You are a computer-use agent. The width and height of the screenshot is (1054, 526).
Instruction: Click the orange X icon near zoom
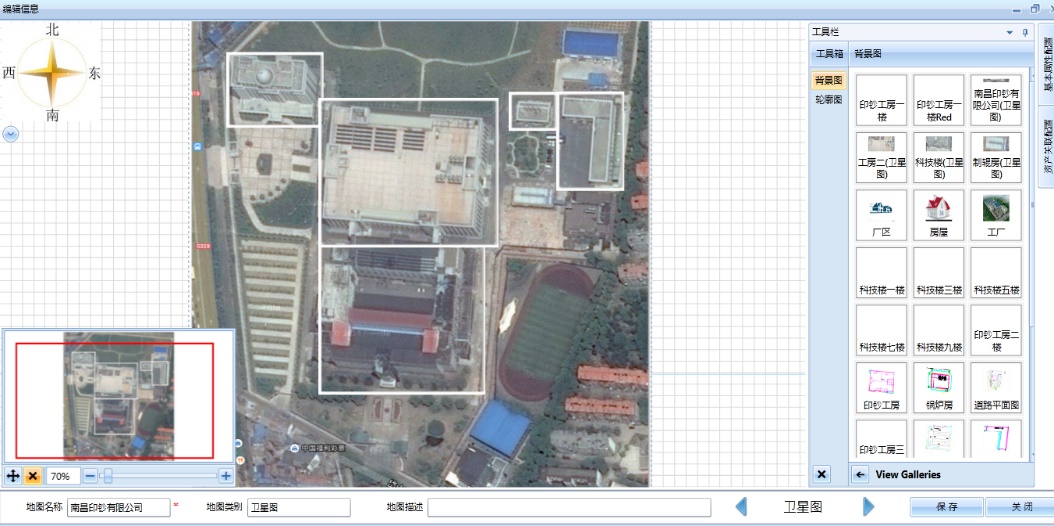pyautogui.click(x=33, y=476)
